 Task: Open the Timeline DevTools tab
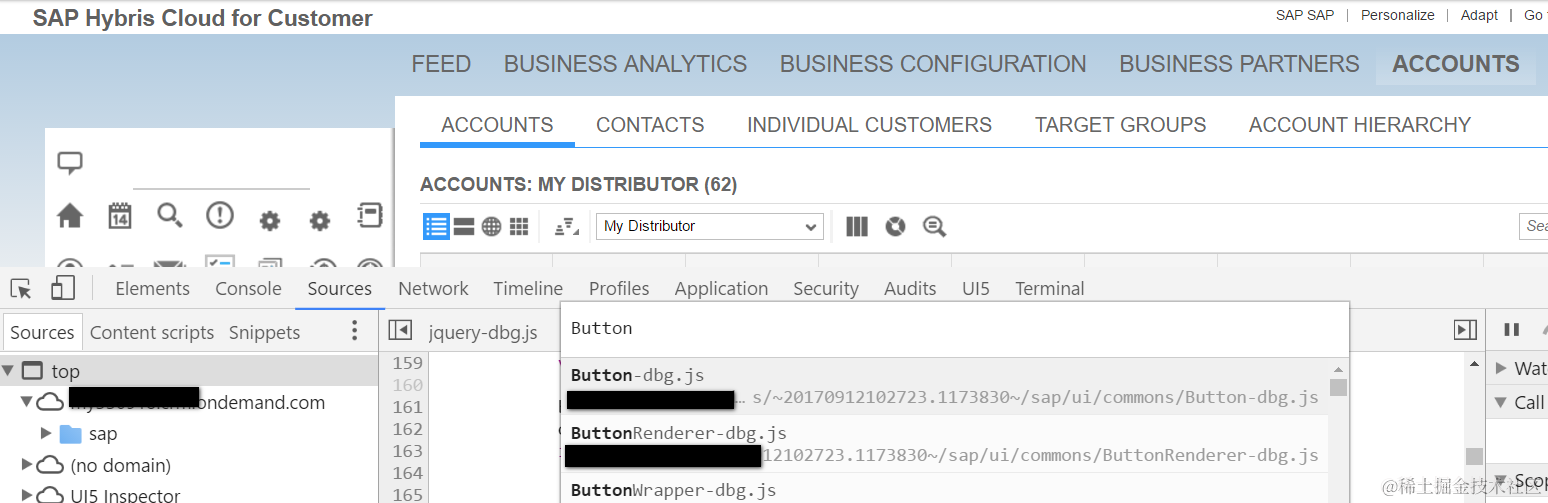528,288
